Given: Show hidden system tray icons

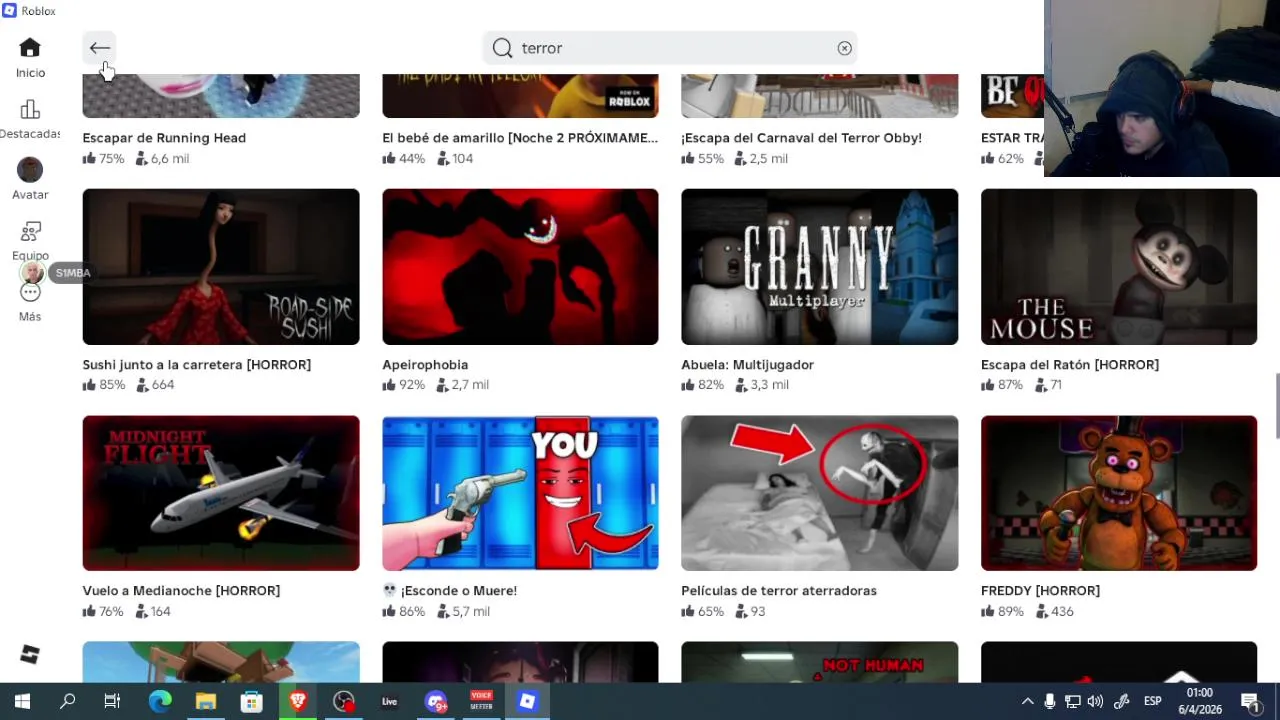Looking at the screenshot, I should coord(1027,702).
